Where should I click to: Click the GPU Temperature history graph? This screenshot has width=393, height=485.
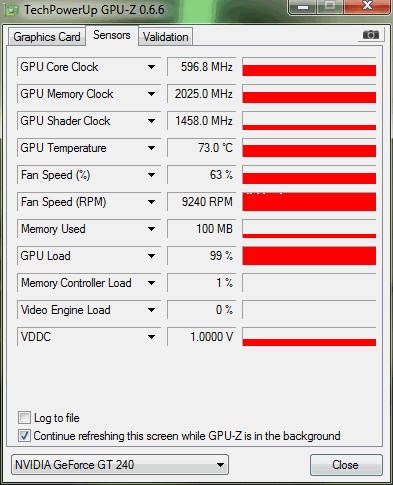click(309, 148)
